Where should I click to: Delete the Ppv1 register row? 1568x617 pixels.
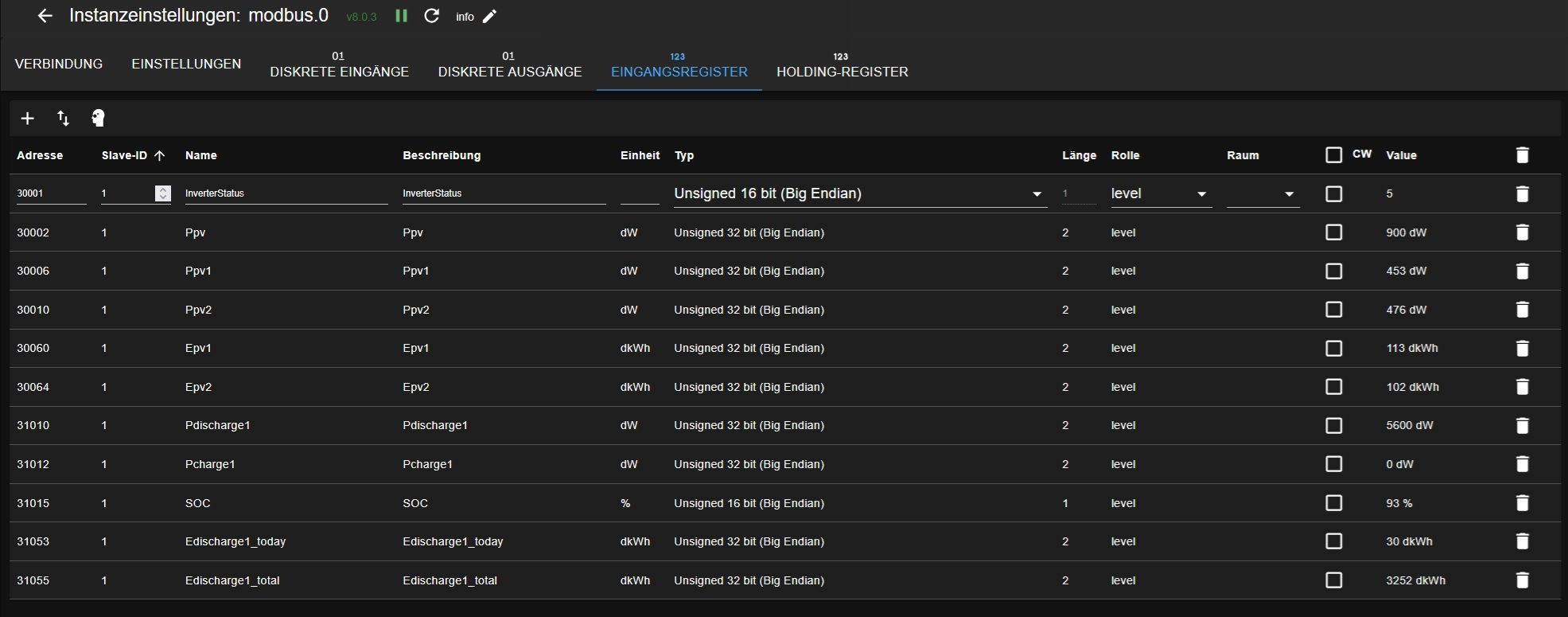click(1522, 271)
